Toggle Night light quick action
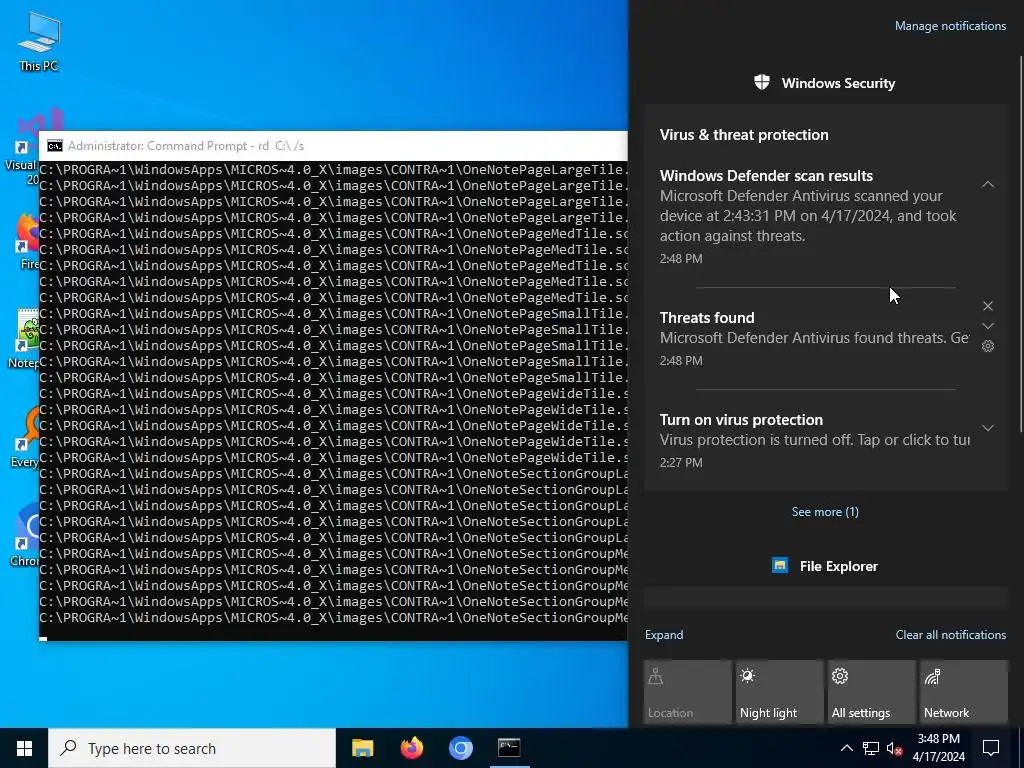Viewport: 1024px width, 768px height. click(x=779, y=692)
